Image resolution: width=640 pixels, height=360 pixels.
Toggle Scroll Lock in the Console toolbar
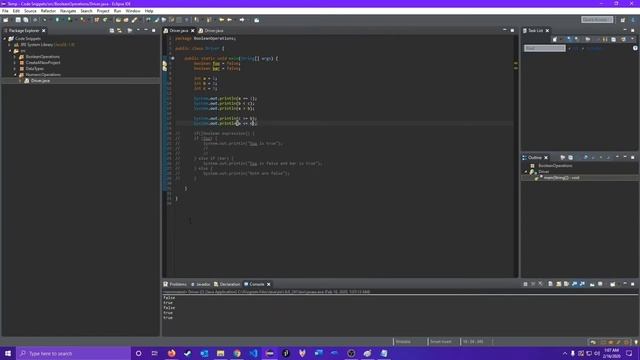(558, 284)
